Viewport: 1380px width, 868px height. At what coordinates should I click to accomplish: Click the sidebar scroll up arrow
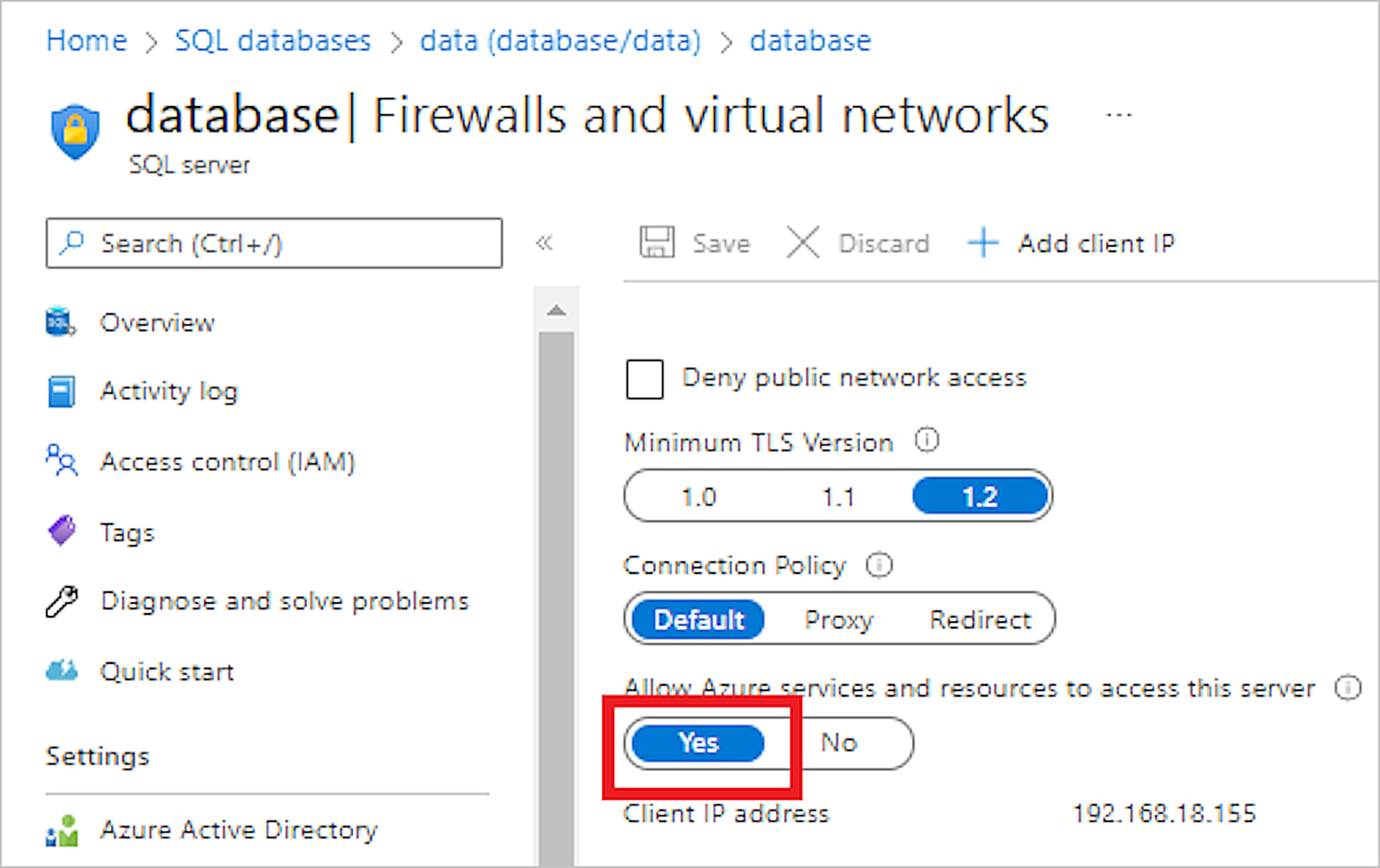pyautogui.click(x=556, y=310)
